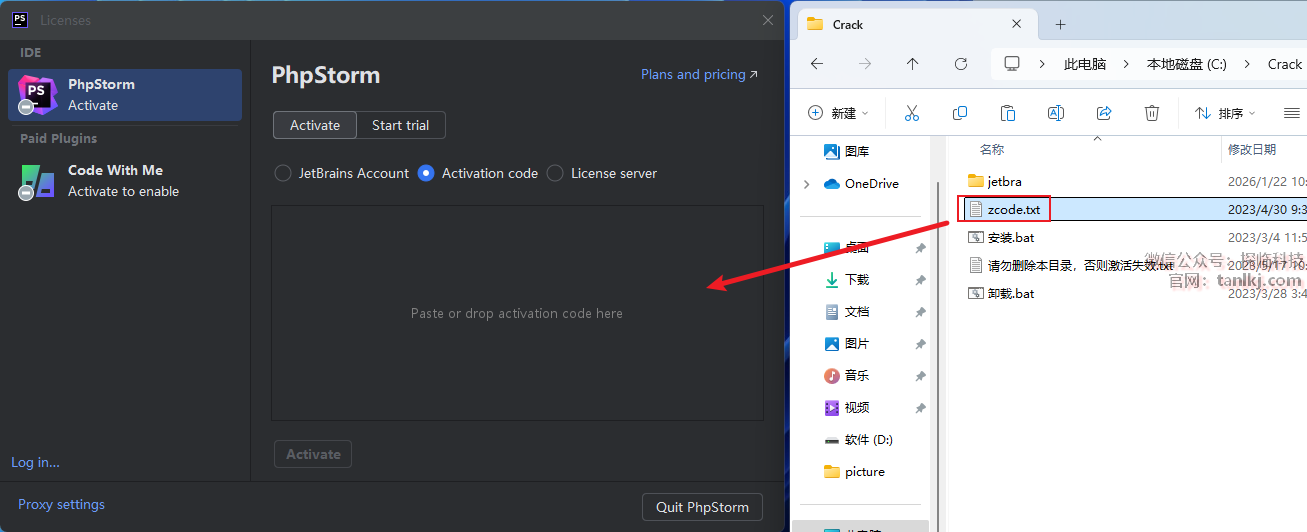Select the JetBrains Account radio button
1307x532 pixels.
click(x=283, y=173)
